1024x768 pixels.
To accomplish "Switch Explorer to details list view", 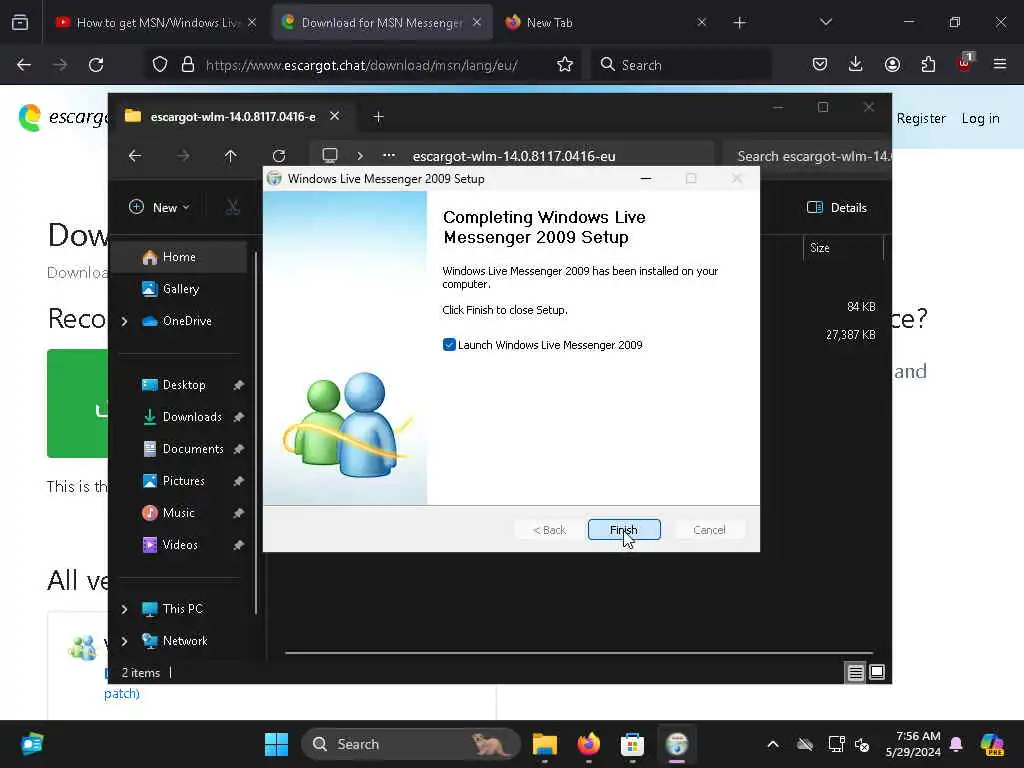I will click(x=856, y=672).
